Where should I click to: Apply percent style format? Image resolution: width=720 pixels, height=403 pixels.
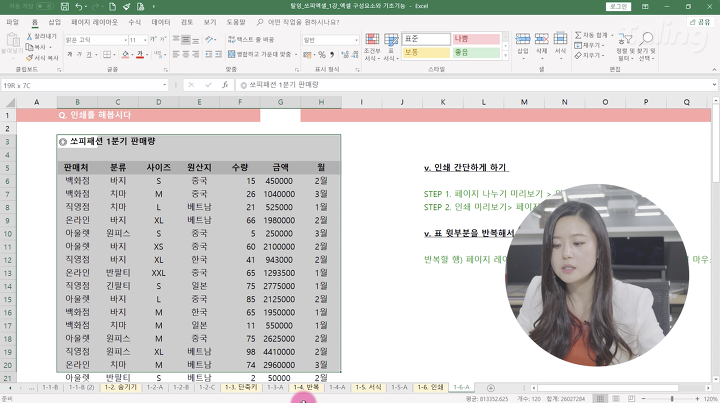click(322, 55)
